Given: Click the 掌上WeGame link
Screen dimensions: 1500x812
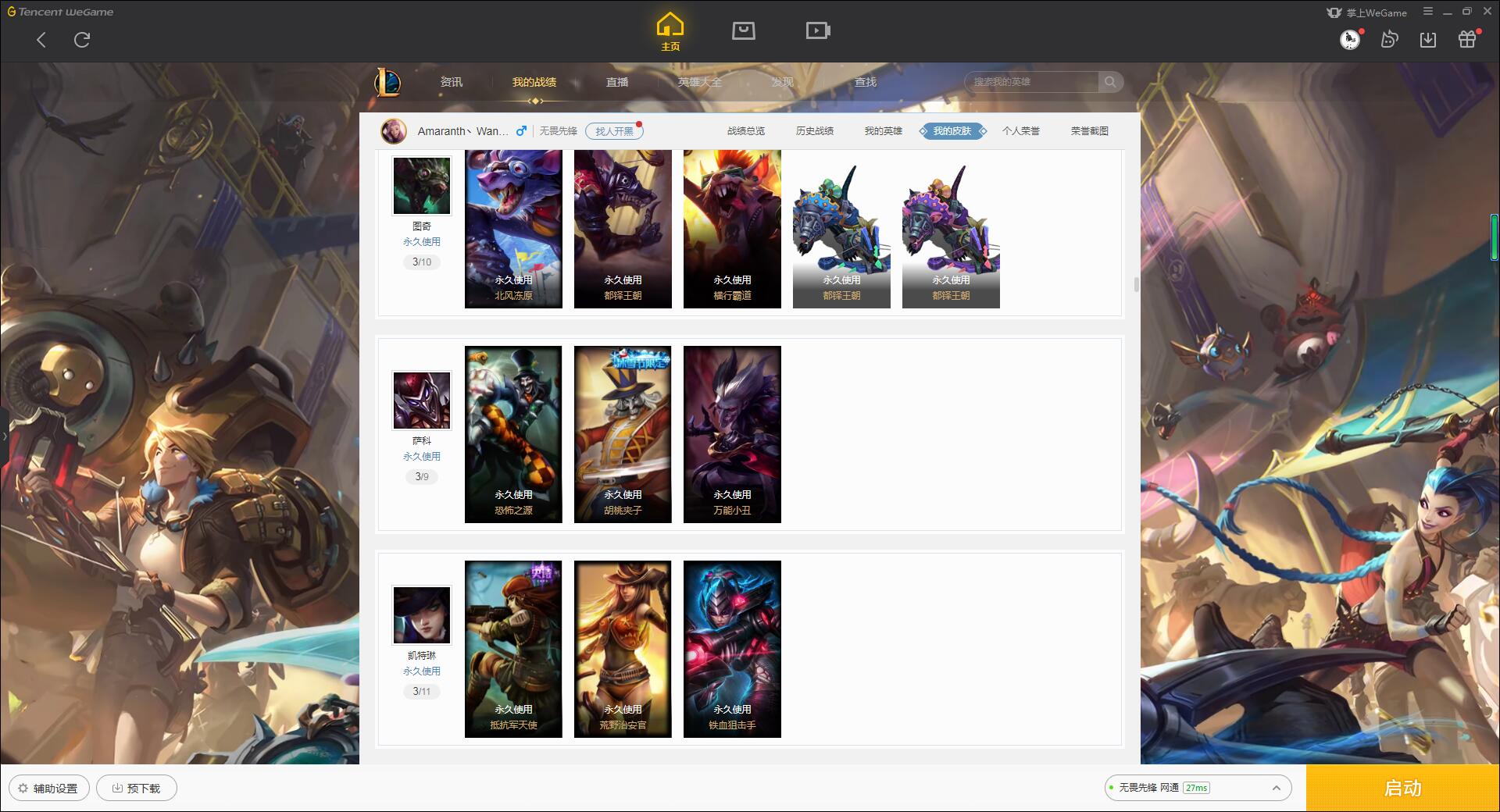Looking at the screenshot, I should coord(1367,12).
